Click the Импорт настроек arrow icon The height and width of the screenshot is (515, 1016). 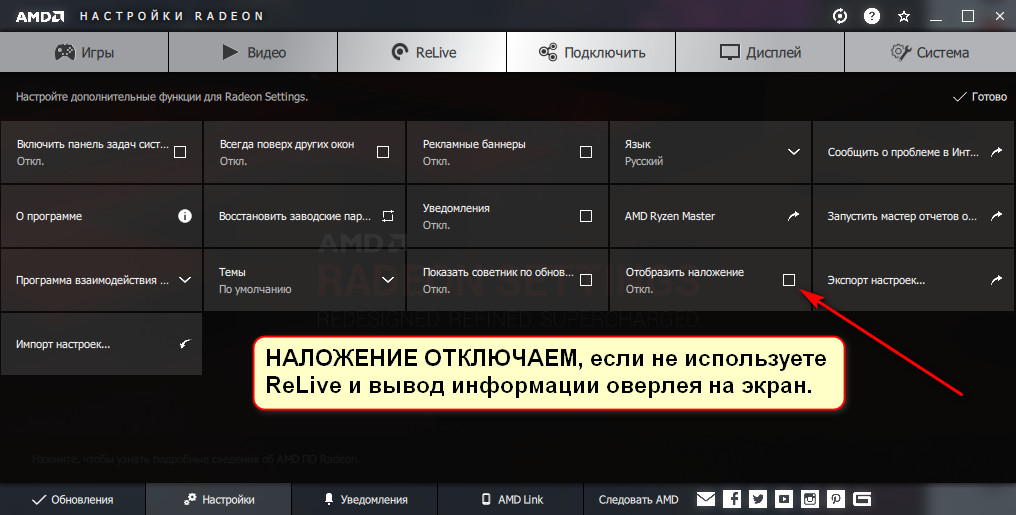(185, 344)
